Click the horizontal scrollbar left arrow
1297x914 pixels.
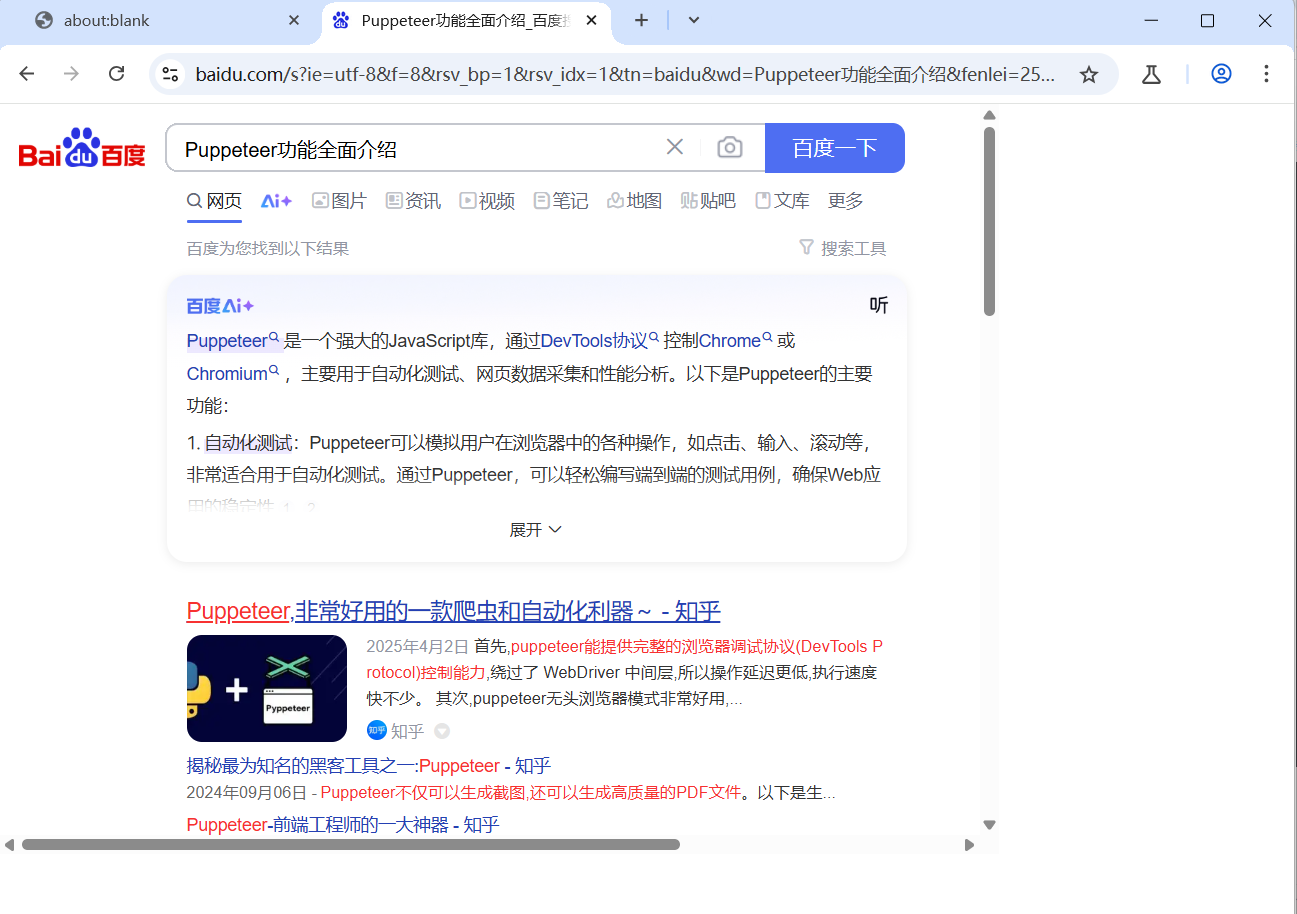coord(9,845)
